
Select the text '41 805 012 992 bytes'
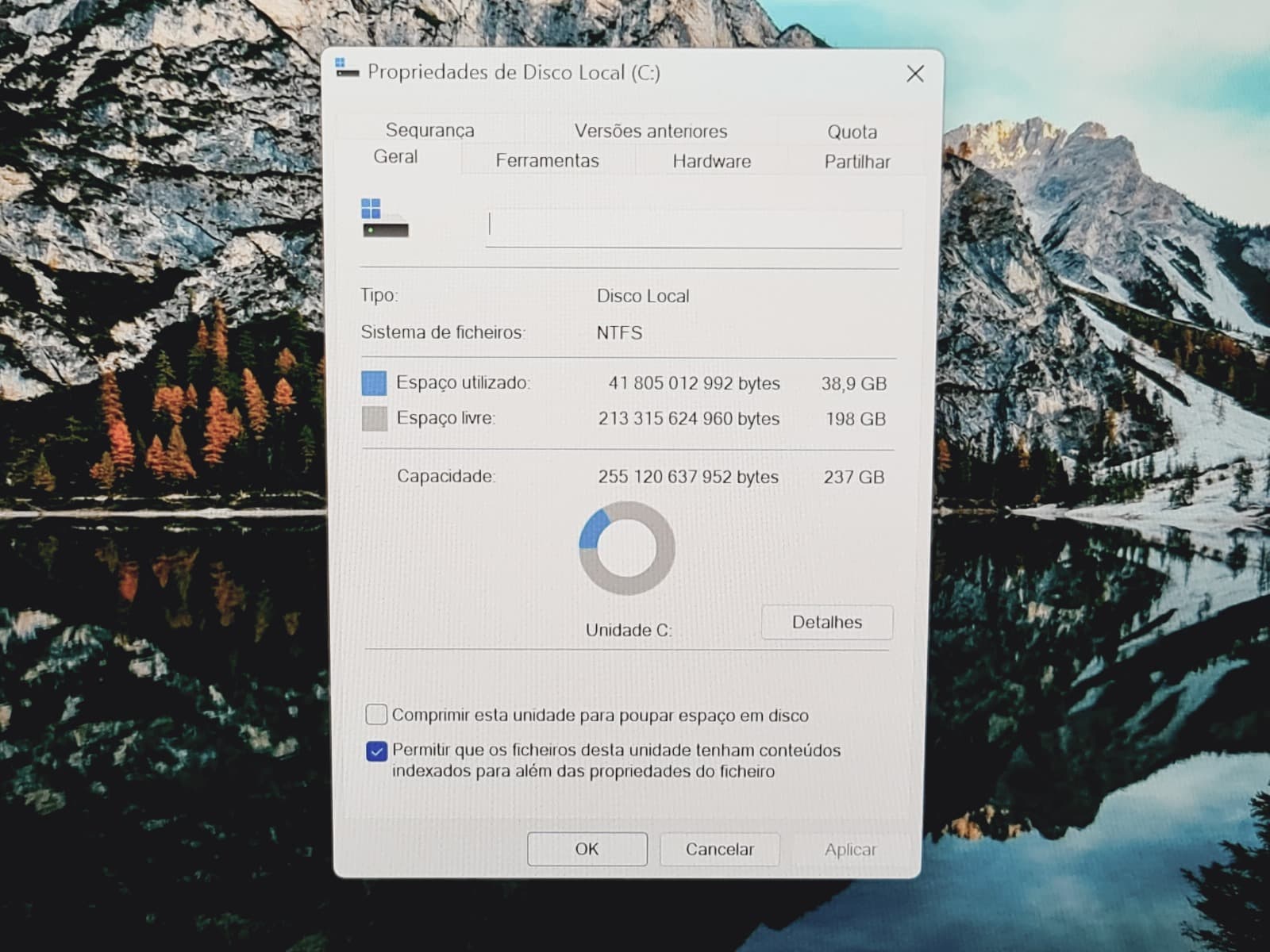click(x=694, y=383)
